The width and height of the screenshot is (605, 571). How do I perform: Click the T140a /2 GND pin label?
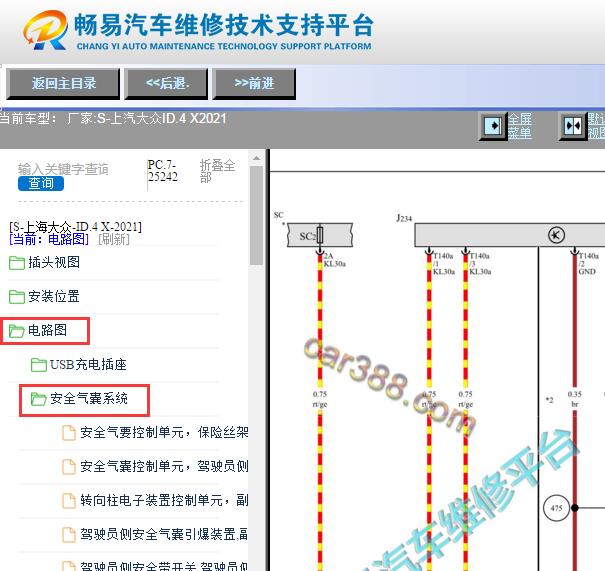588,264
